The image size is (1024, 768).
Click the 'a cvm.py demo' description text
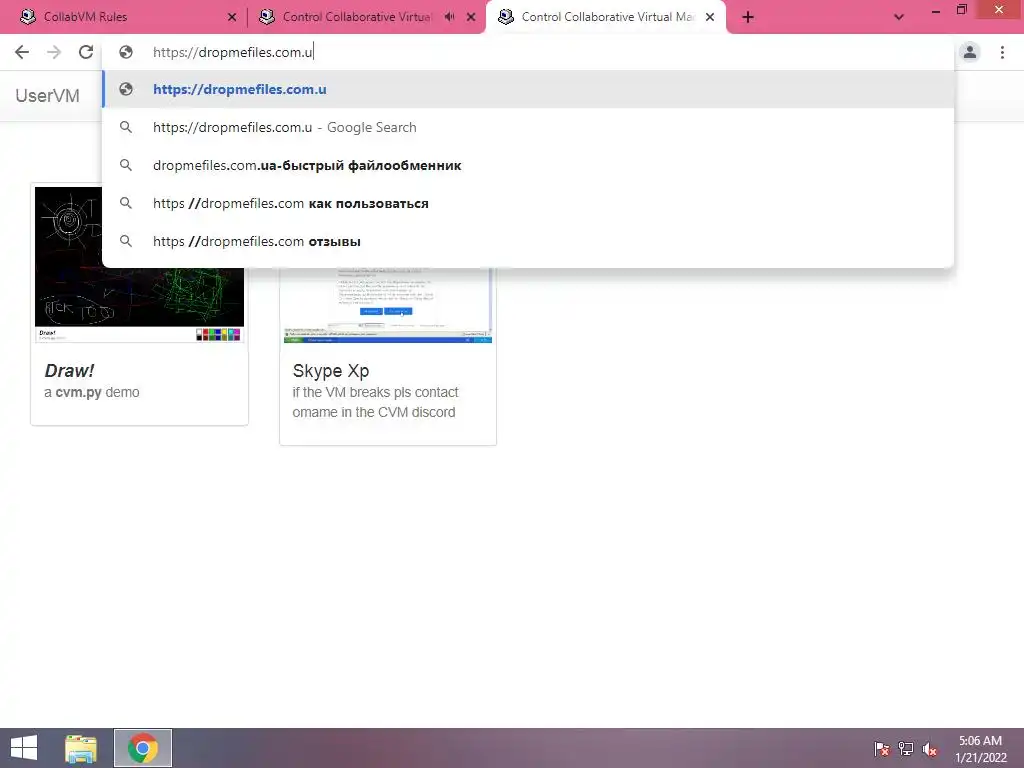(91, 392)
